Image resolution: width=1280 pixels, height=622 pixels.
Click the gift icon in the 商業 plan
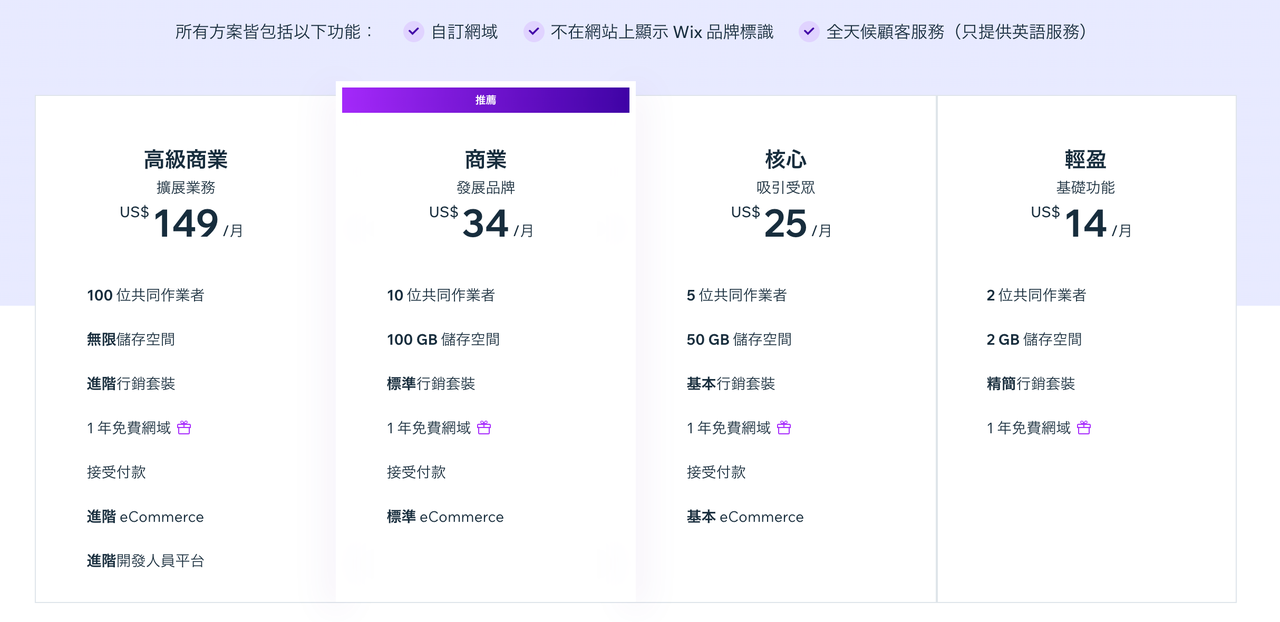click(484, 427)
